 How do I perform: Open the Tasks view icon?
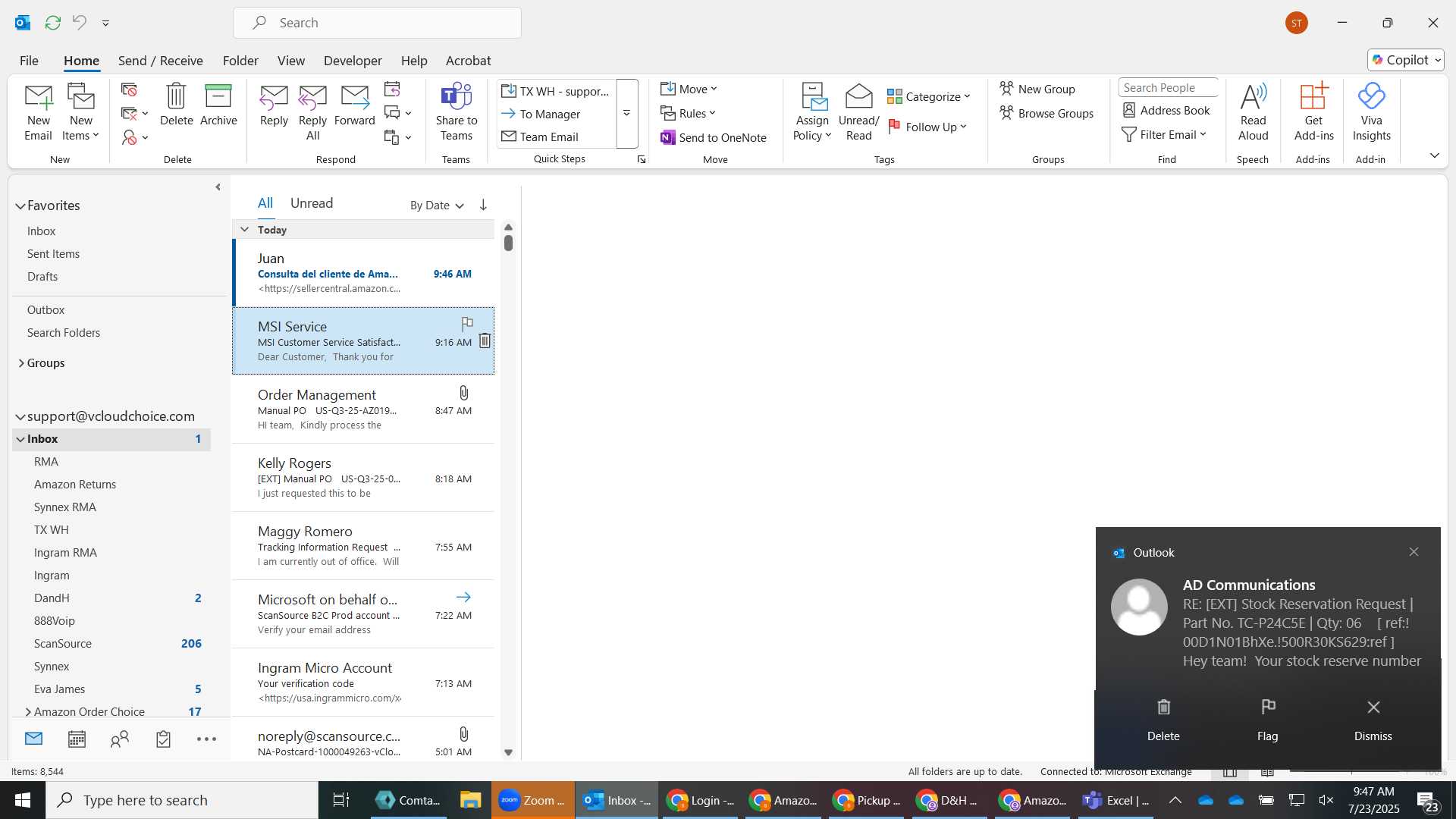(x=163, y=739)
